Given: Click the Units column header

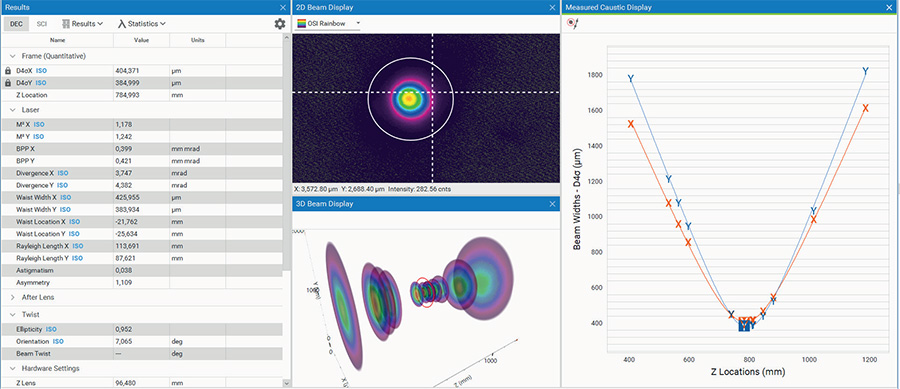Looking at the screenshot, I should point(197,40).
